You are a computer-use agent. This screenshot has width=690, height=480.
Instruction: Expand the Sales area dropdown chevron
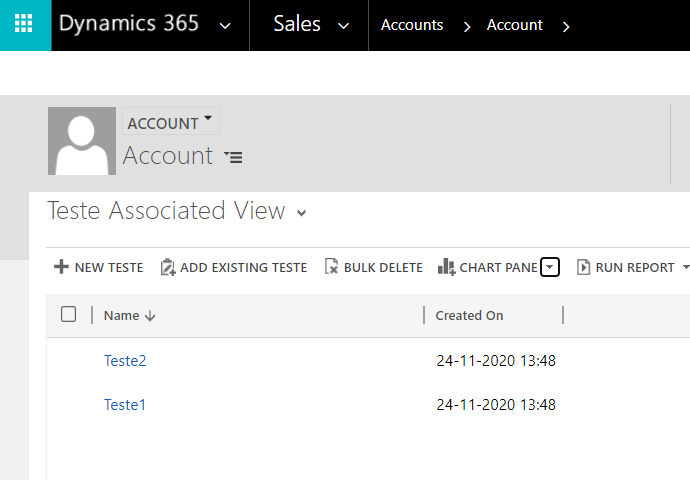coord(343,26)
